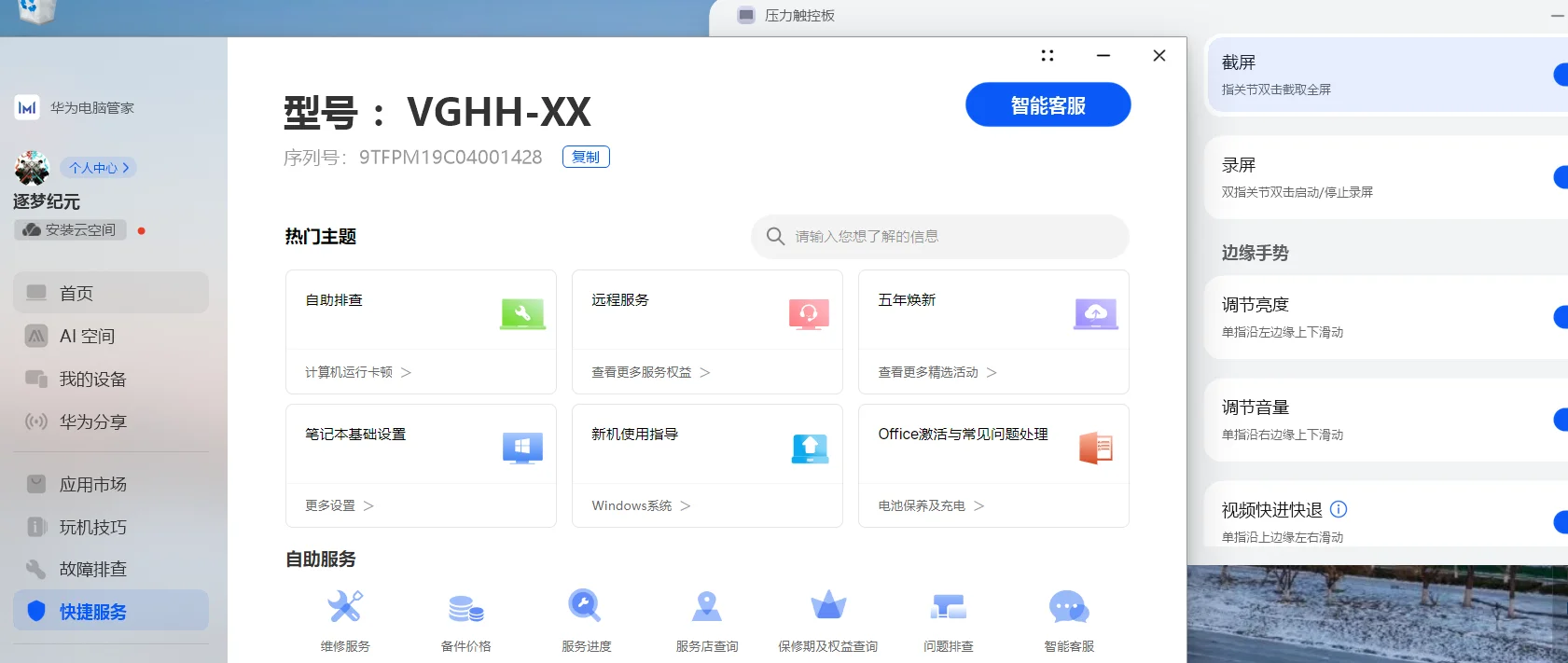Image resolution: width=1568 pixels, height=663 pixels.
Task: Expand 查看更多服务权益 arrow
Action: tap(705, 372)
